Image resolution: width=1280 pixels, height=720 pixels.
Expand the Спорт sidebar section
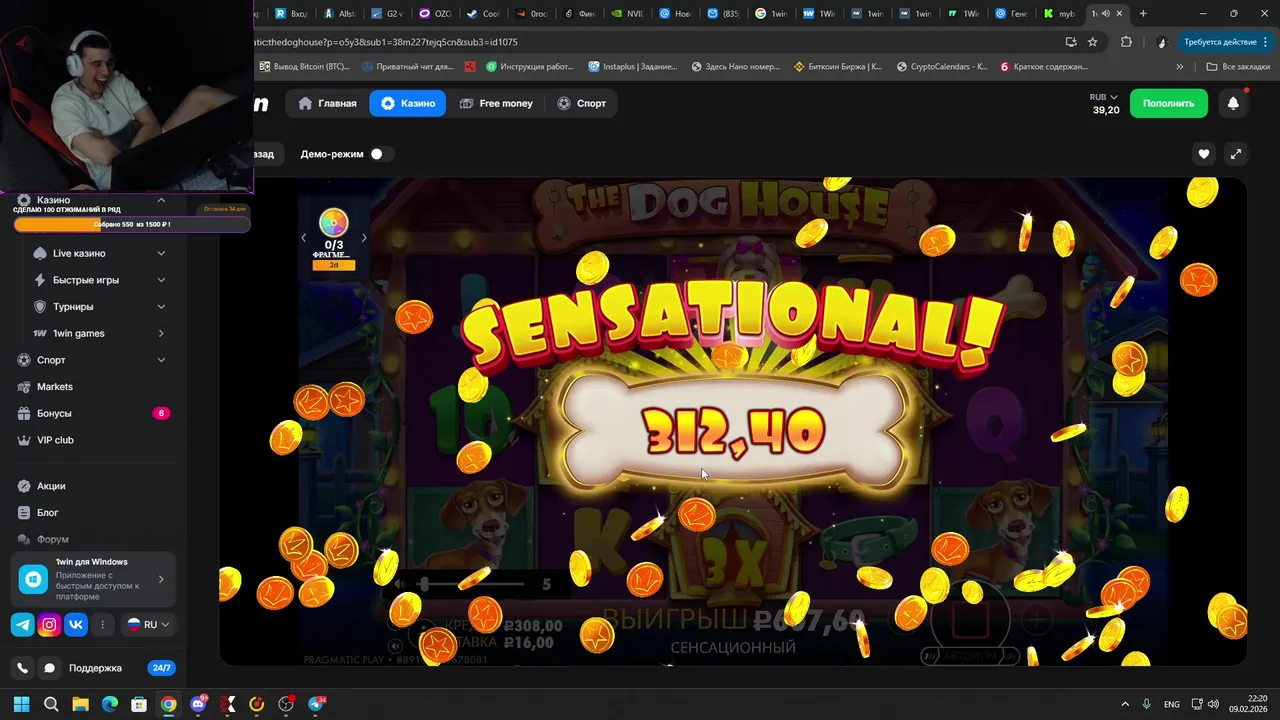tap(161, 360)
